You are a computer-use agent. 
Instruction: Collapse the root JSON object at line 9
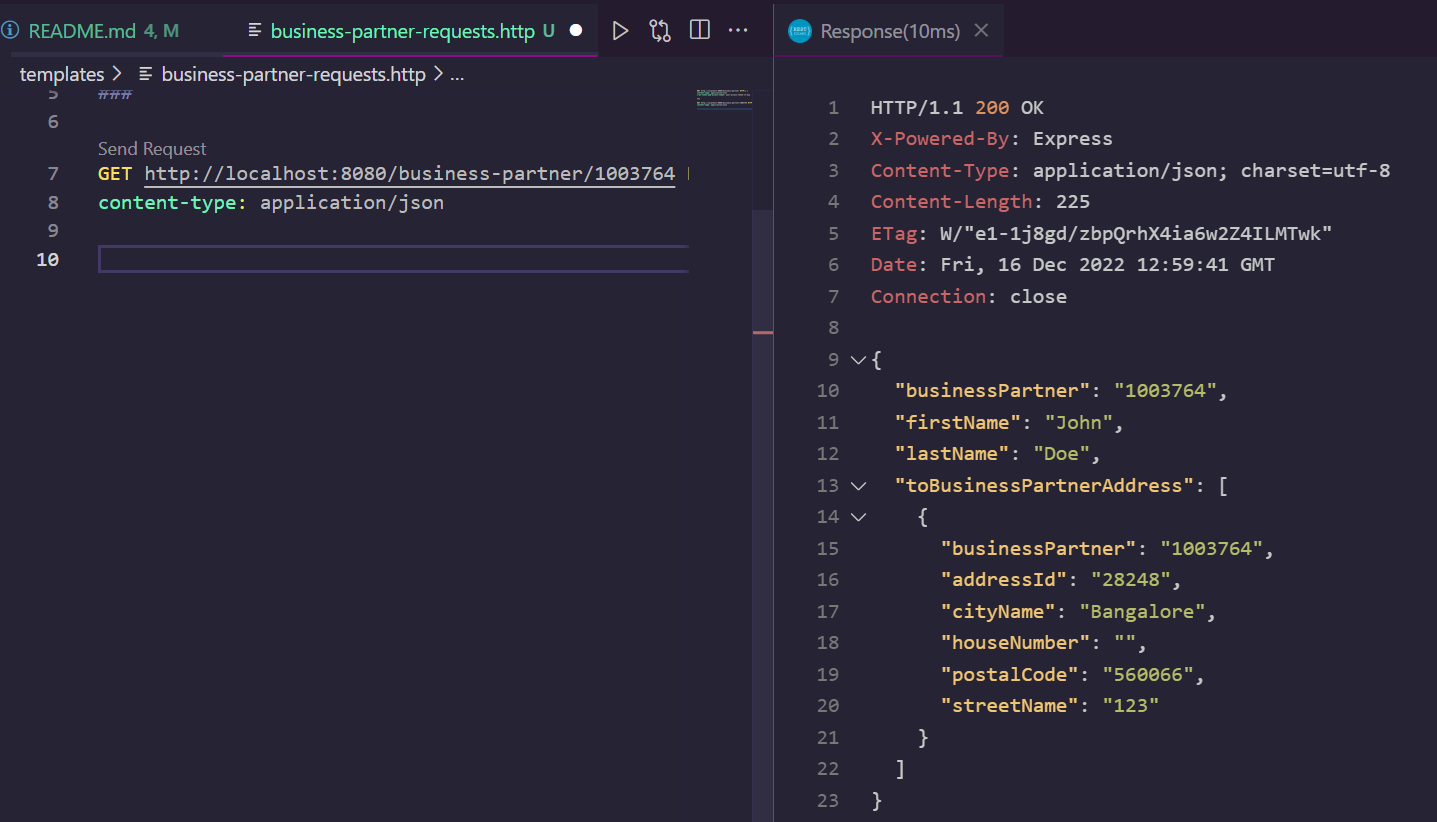[x=857, y=360]
